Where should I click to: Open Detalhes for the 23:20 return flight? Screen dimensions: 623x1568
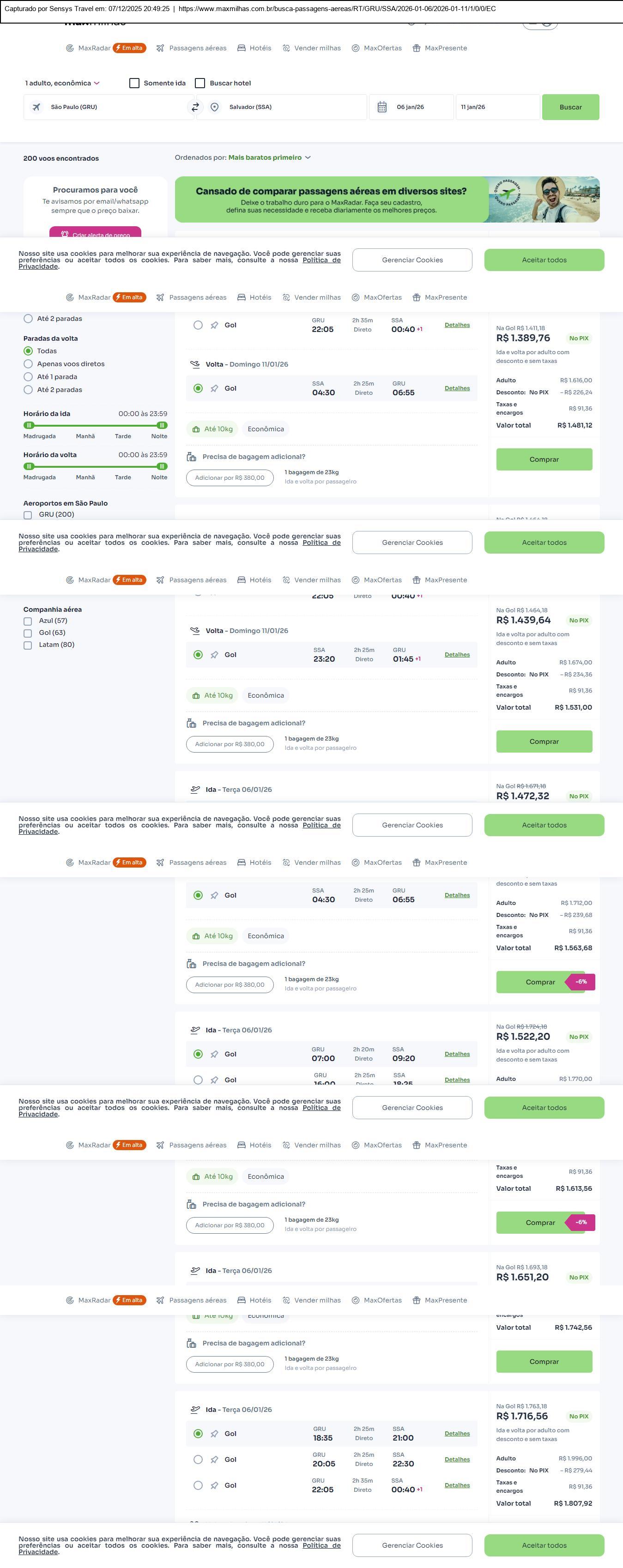[x=457, y=655]
